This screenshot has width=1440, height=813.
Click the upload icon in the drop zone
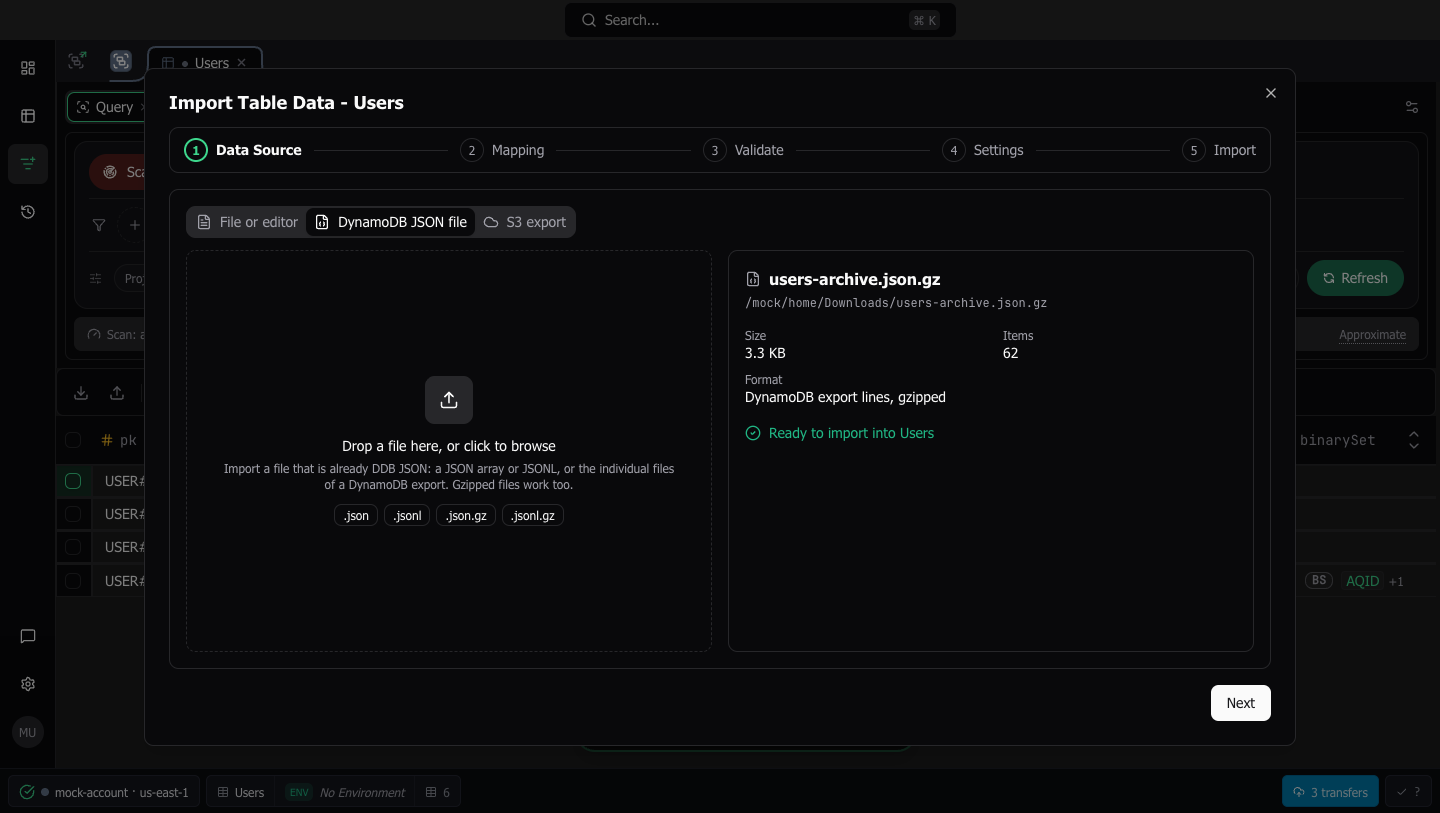coord(449,400)
